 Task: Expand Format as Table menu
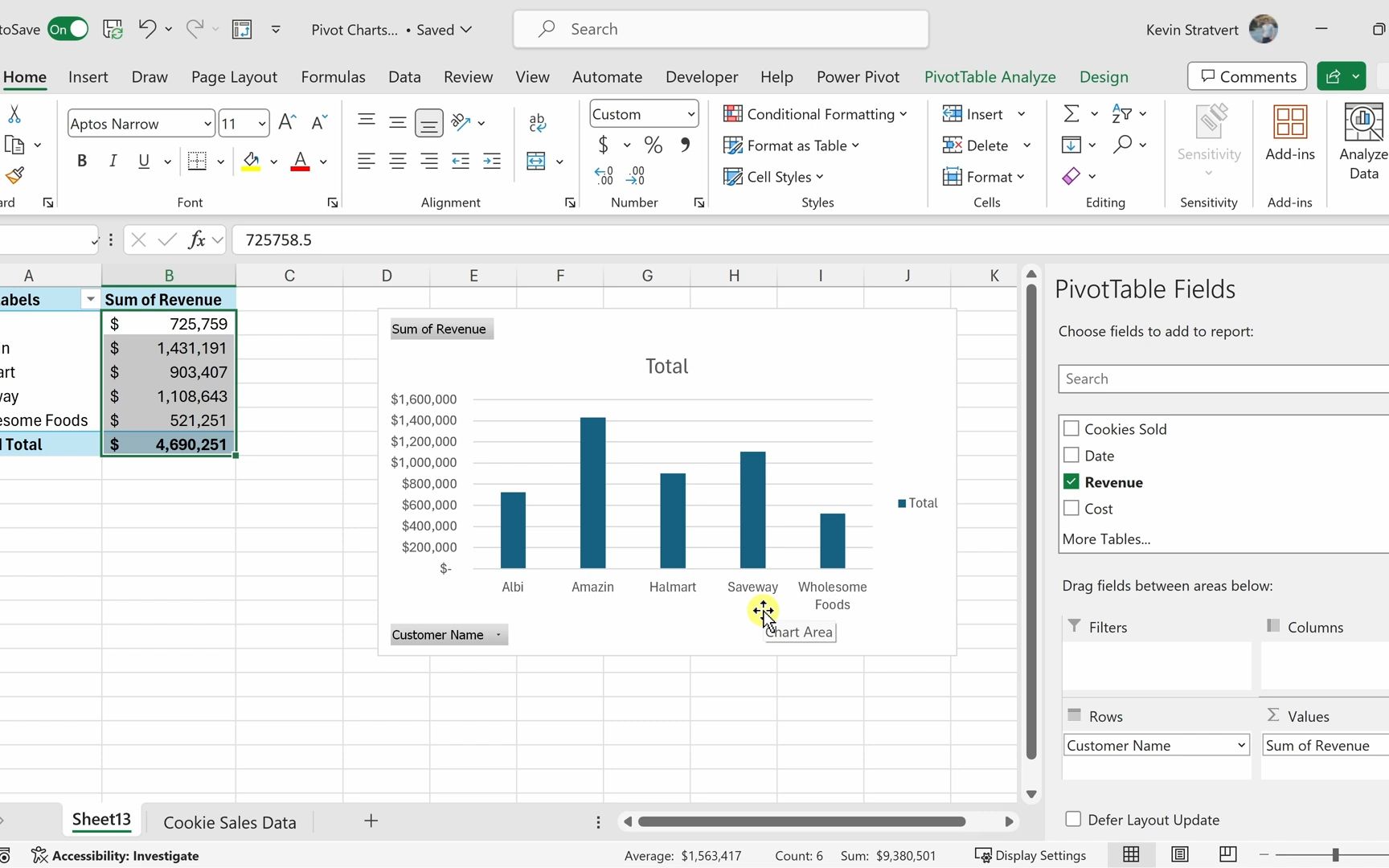pos(792,145)
